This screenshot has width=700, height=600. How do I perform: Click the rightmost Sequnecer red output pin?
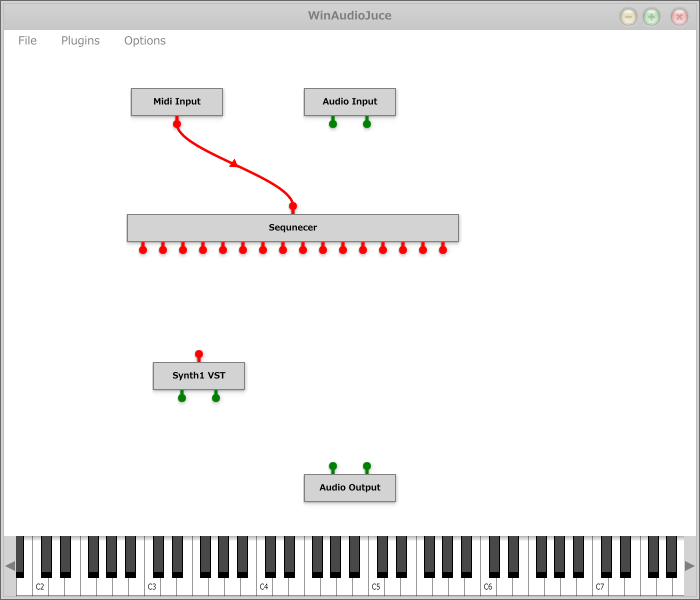[x=443, y=249]
